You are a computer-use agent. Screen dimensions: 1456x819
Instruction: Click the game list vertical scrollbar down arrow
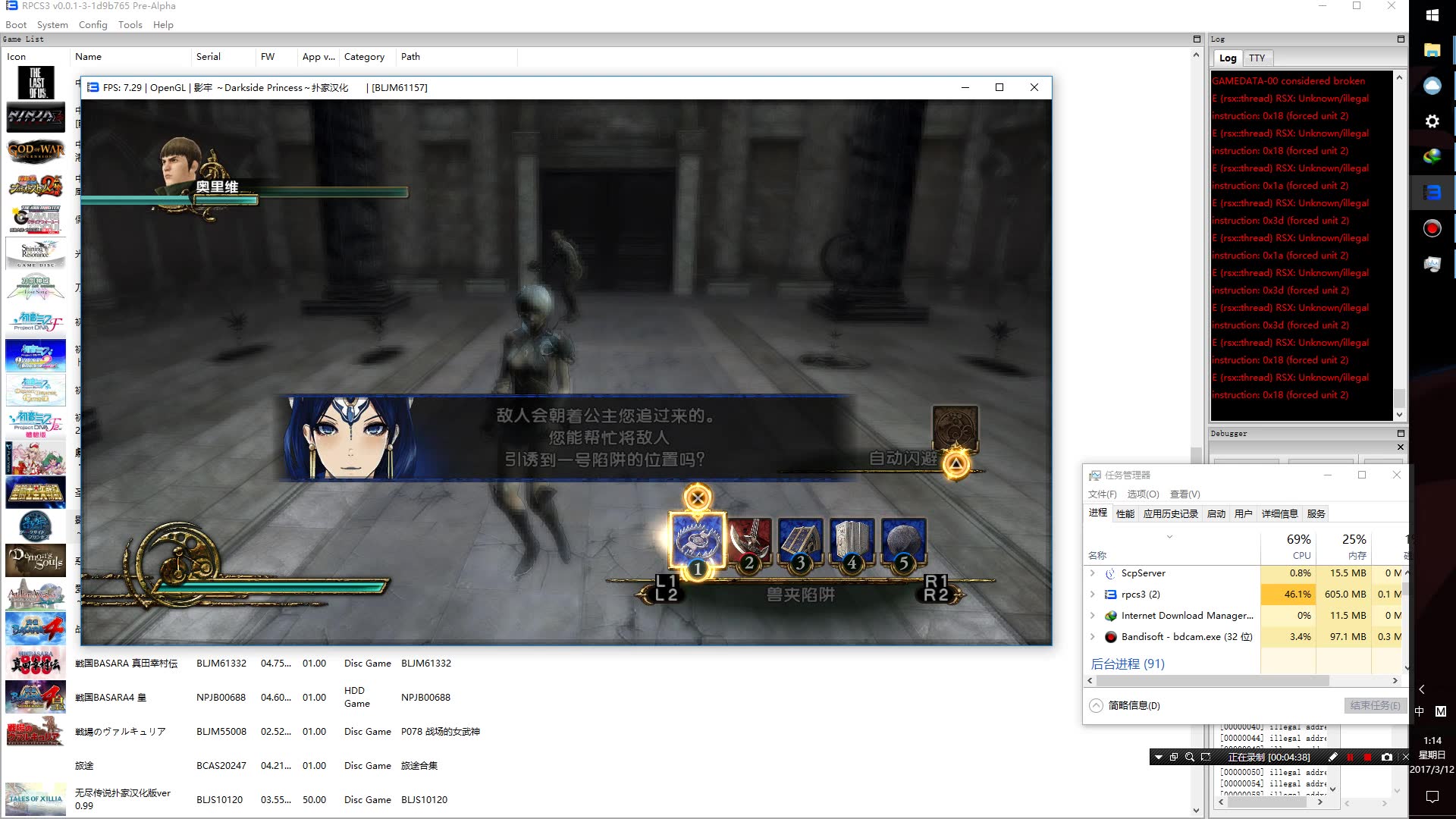pyautogui.click(x=1197, y=810)
